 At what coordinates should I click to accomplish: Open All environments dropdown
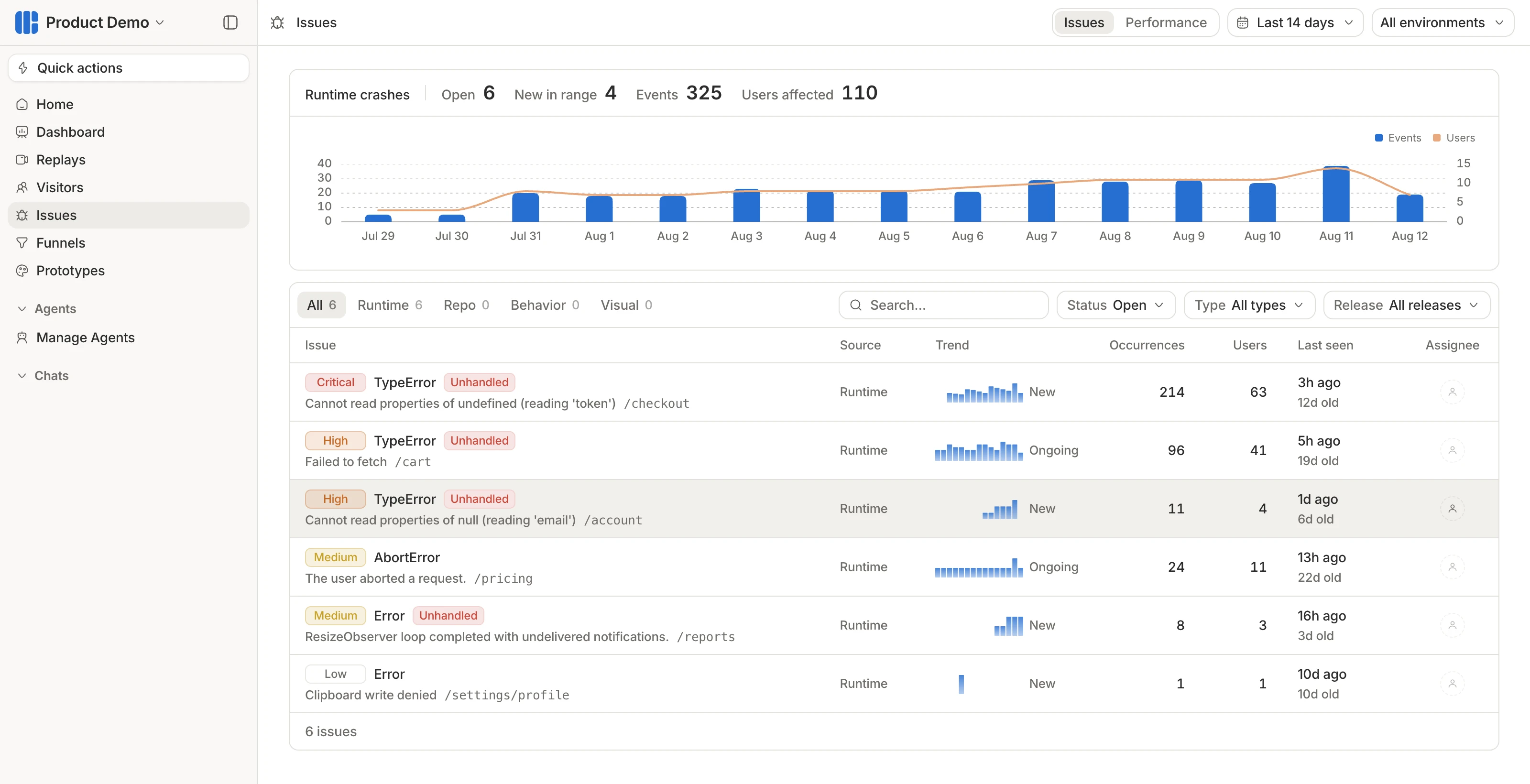coord(1442,22)
